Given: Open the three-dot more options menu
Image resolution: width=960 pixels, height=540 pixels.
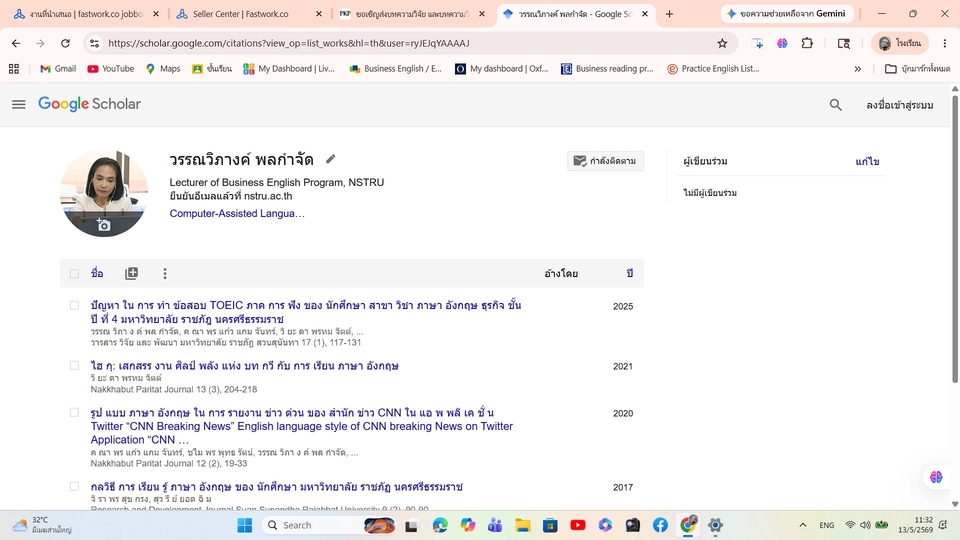Looking at the screenshot, I should [x=165, y=274].
